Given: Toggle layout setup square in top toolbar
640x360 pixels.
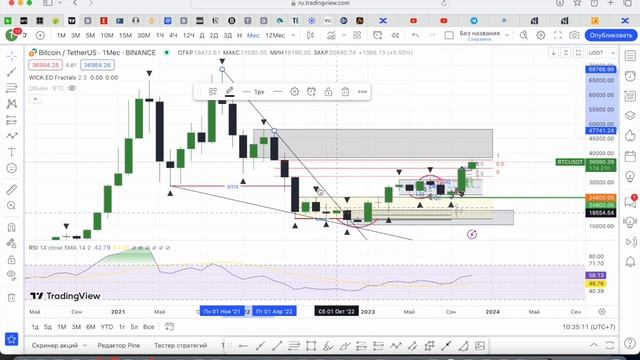Looking at the screenshot, I should click(x=449, y=36).
